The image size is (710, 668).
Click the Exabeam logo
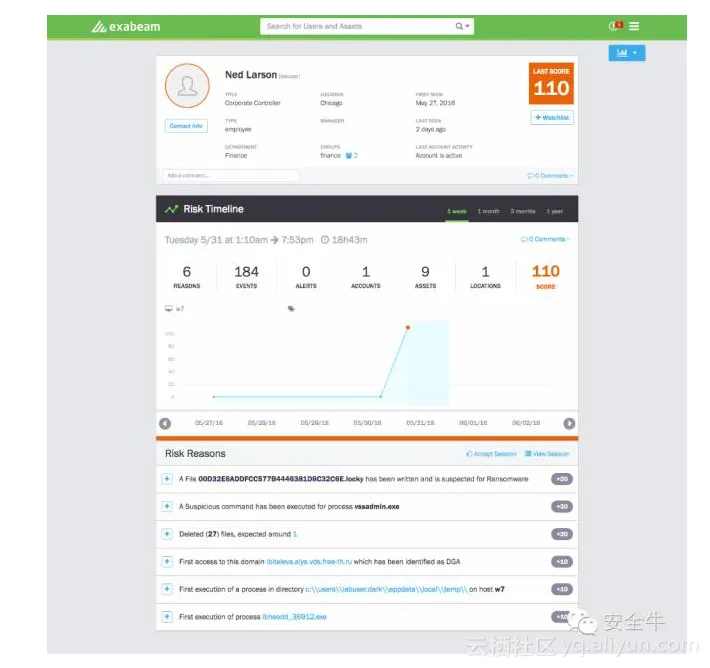click(x=125, y=27)
